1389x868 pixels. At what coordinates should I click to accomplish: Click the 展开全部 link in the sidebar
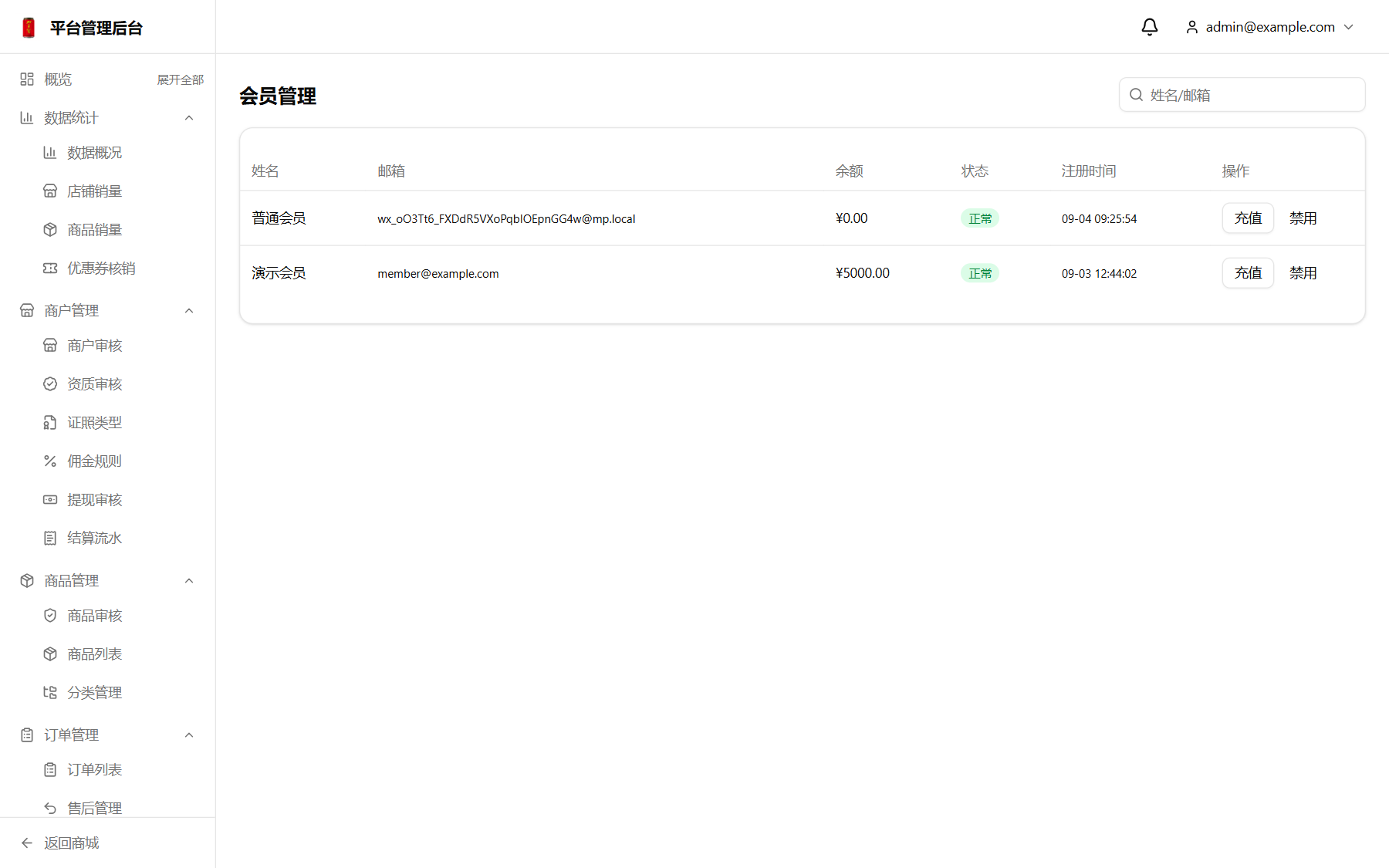(x=181, y=79)
